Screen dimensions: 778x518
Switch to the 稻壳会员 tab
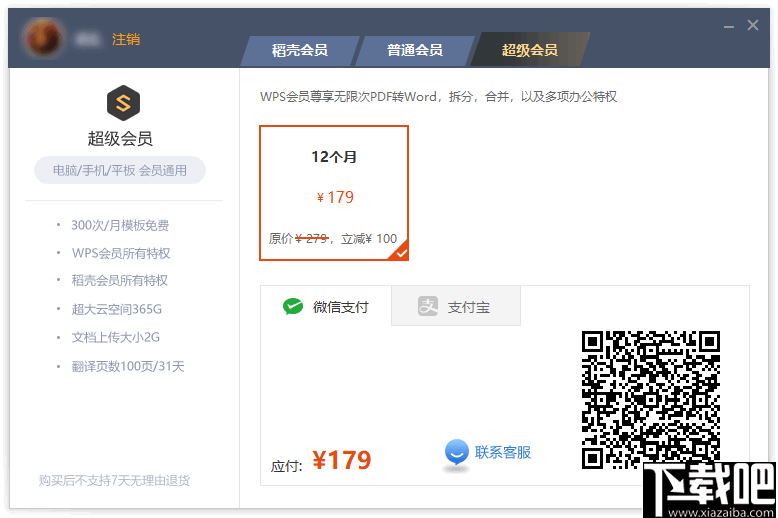(x=300, y=50)
